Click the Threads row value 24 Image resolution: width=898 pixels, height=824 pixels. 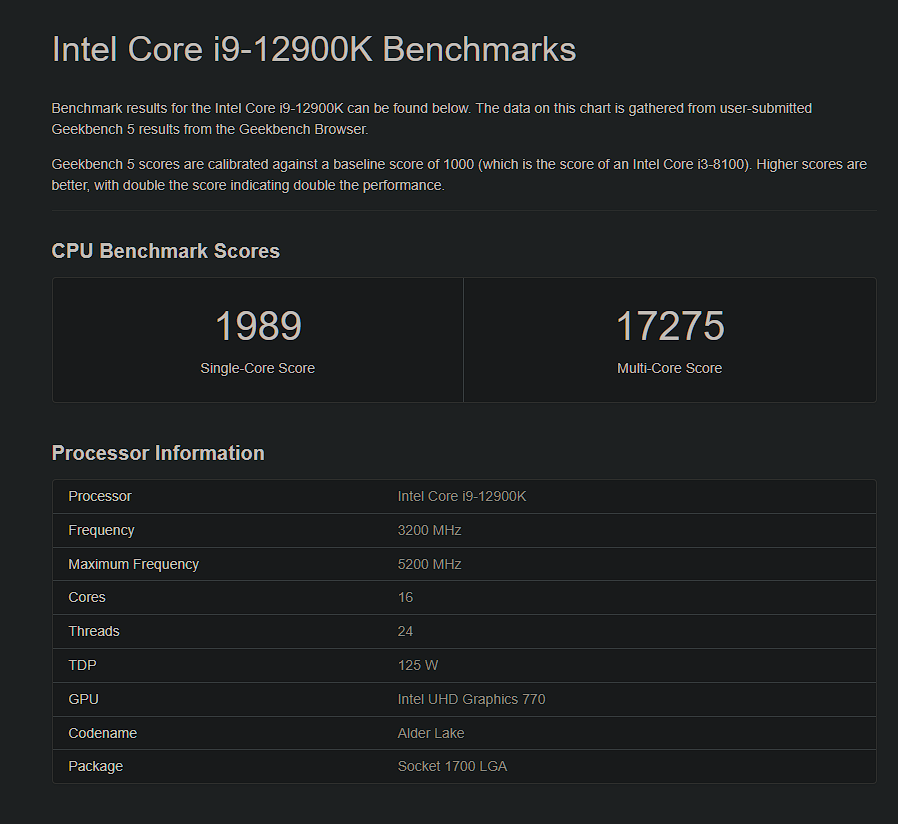click(405, 631)
